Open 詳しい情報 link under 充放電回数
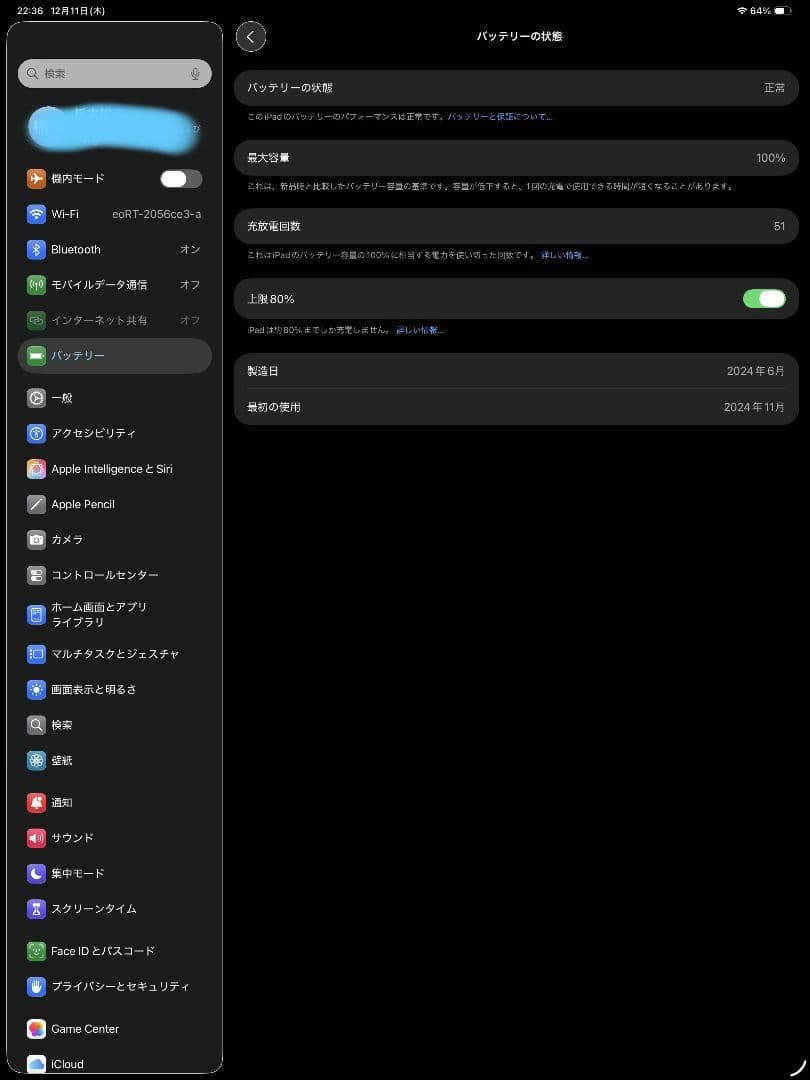 [563, 254]
